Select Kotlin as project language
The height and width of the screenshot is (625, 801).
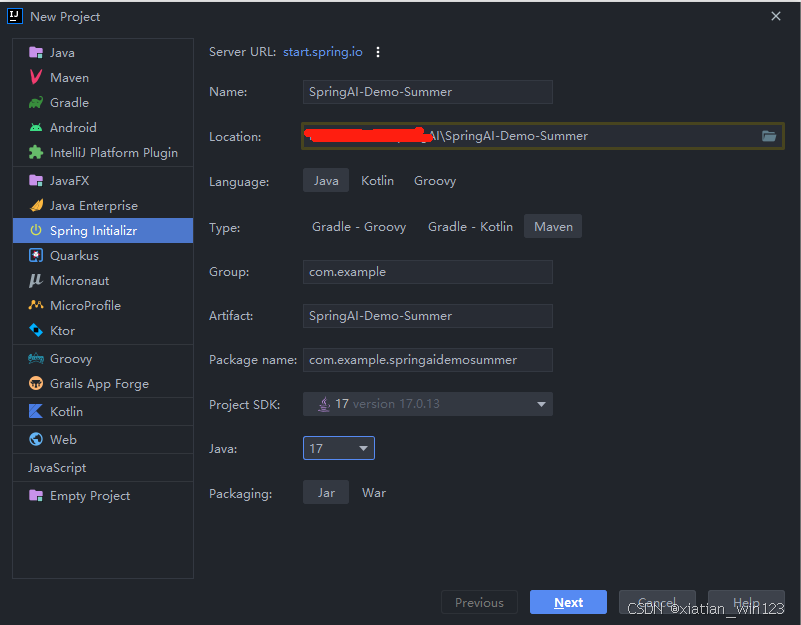[x=377, y=180]
